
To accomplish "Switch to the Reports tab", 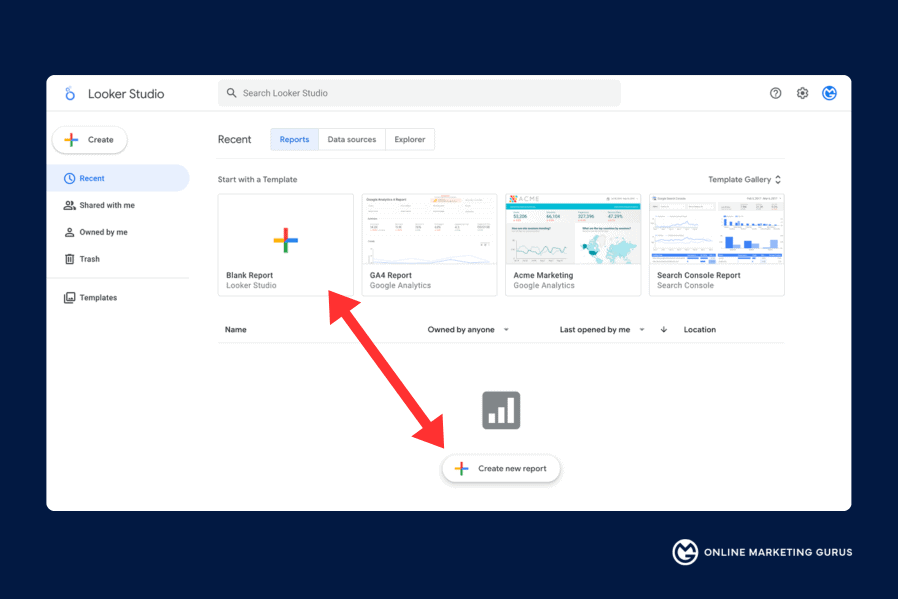I will pyautogui.click(x=294, y=139).
